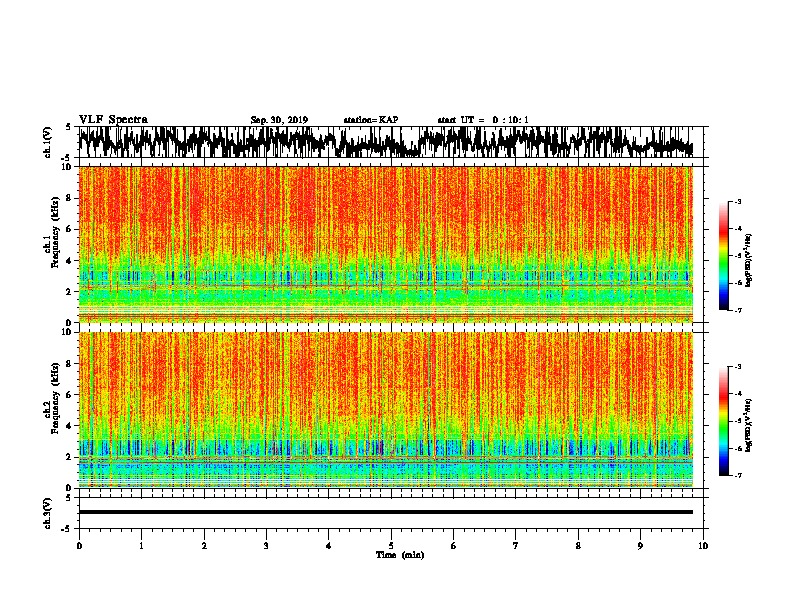Select the date "Sep. 30, 2019"
The image size is (792, 612).
[279, 120]
